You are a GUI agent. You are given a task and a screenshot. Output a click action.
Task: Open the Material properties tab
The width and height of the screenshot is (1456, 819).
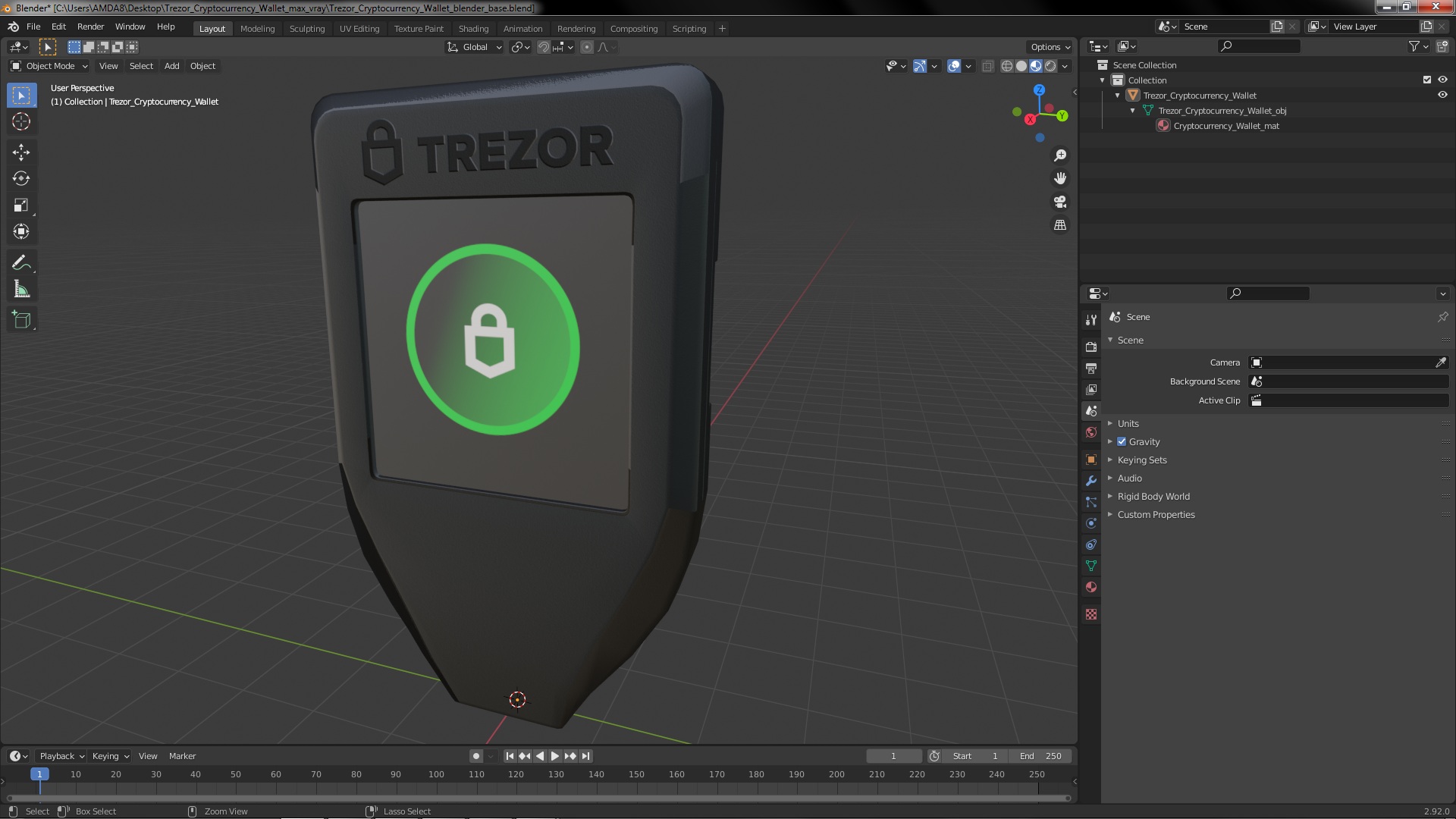(1091, 587)
